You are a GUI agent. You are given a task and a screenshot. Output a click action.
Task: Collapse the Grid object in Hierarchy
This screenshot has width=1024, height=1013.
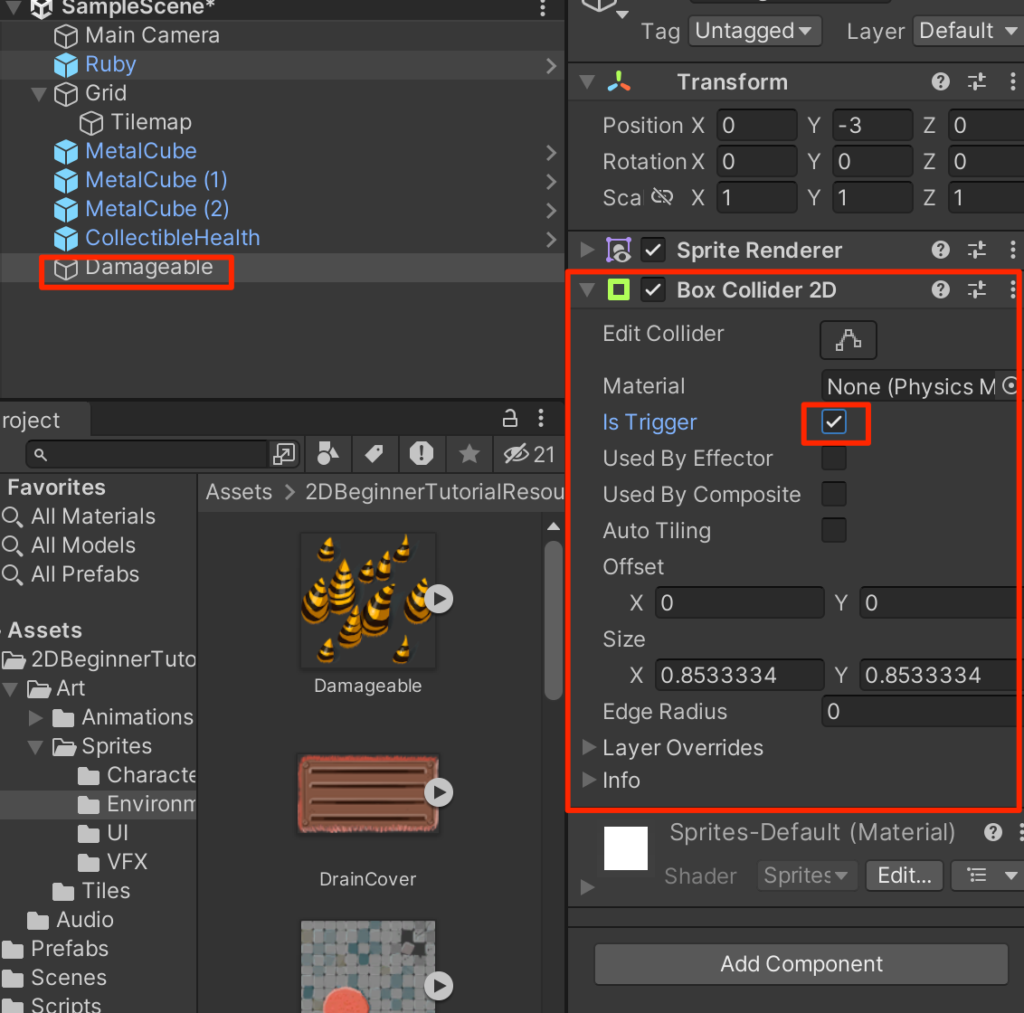[x=39, y=93]
